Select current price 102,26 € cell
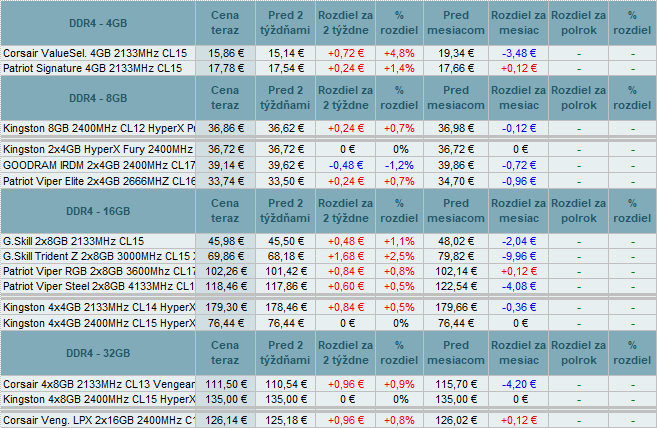The image size is (657, 428). pyautogui.click(x=226, y=271)
